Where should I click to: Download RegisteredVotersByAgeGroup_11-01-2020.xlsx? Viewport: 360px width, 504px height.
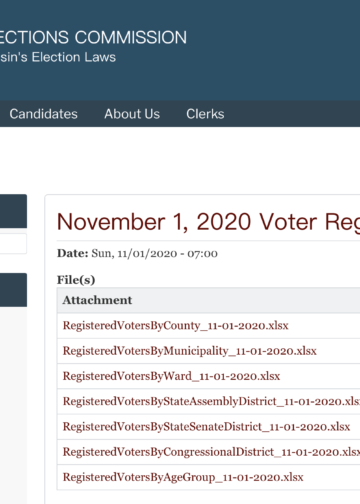pos(183,477)
